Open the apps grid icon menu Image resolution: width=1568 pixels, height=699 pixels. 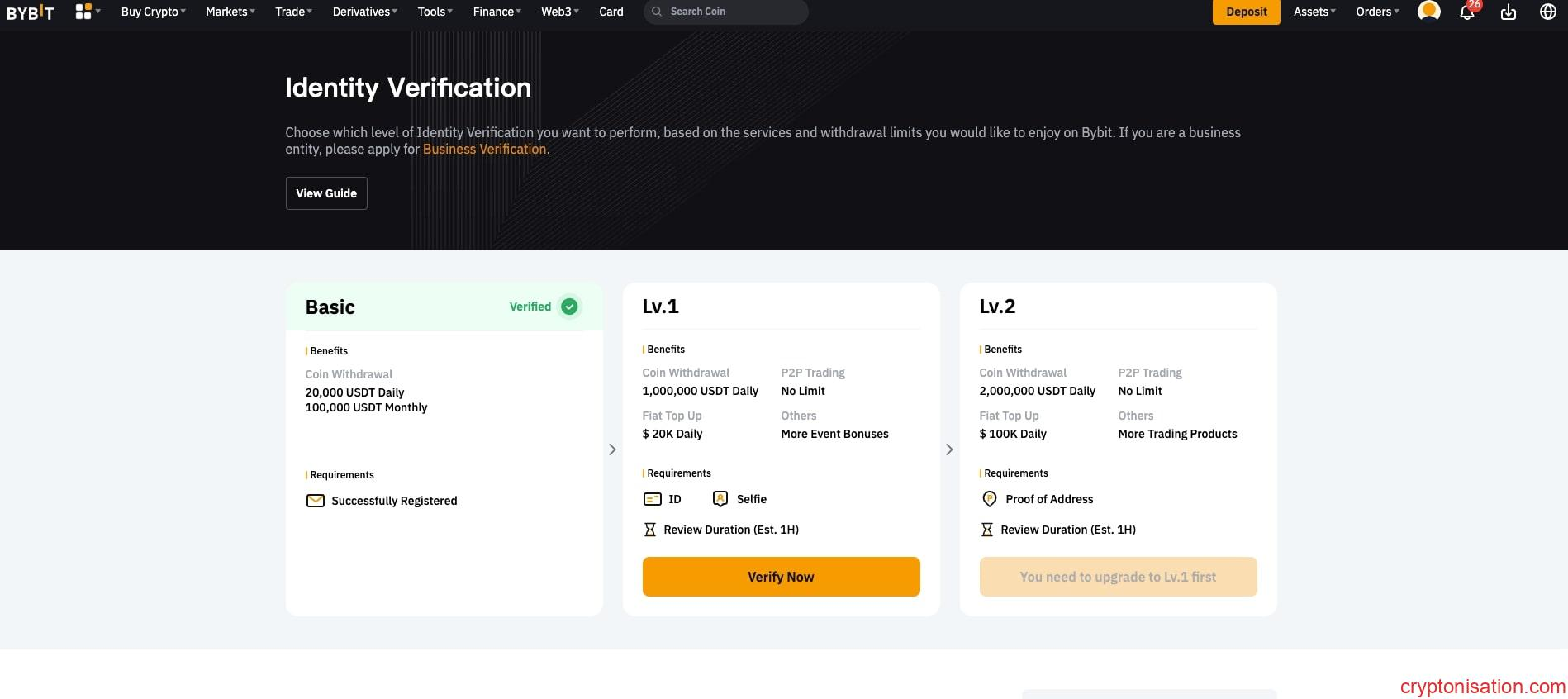coord(83,12)
